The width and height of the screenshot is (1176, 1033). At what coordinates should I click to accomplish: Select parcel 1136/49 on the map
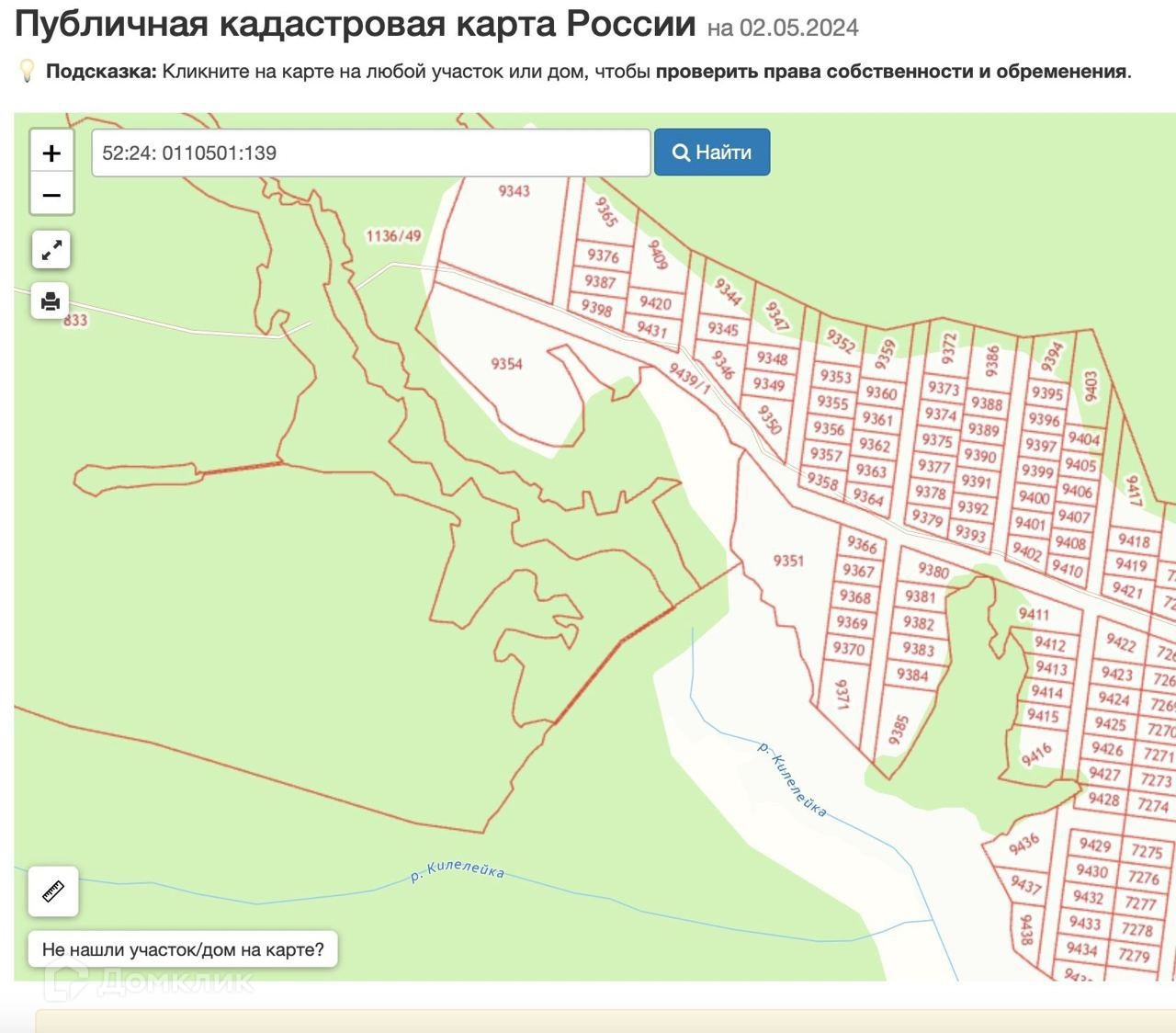(x=393, y=236)
